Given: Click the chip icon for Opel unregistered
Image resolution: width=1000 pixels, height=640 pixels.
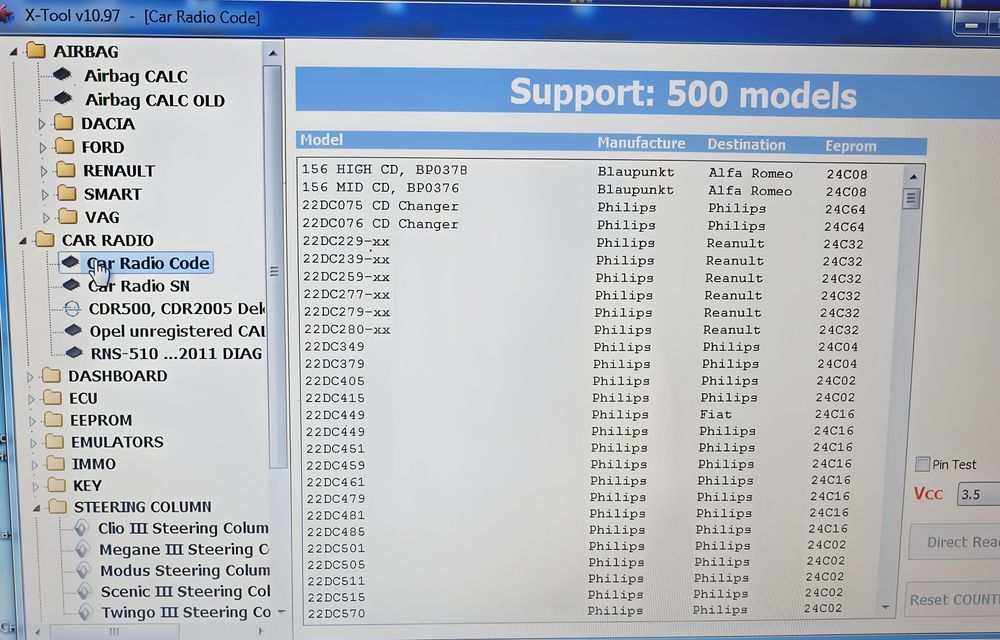Looking at the screenshot, I should point(73,330).
